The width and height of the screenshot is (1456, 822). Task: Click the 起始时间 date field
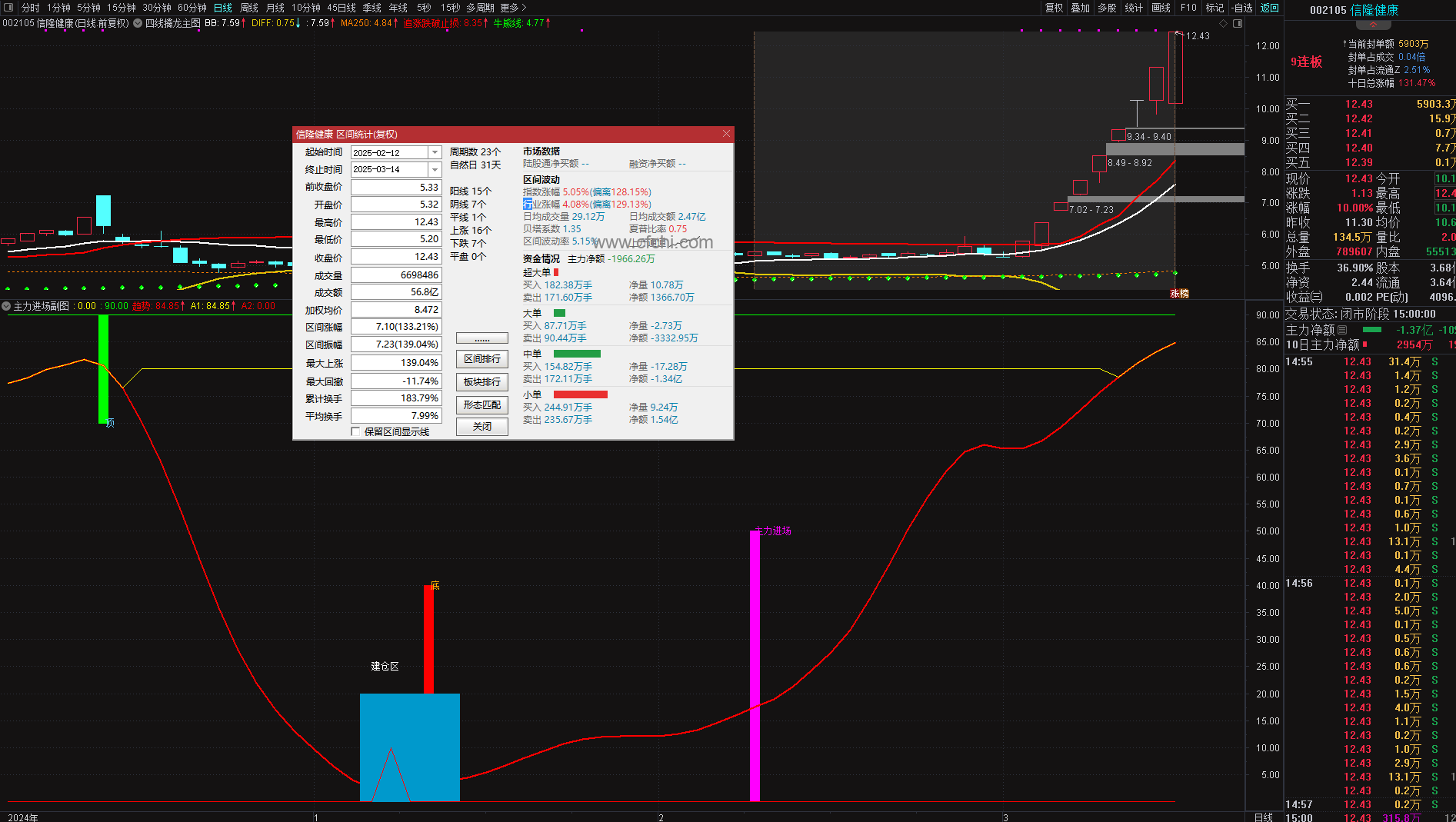point(390,152)
